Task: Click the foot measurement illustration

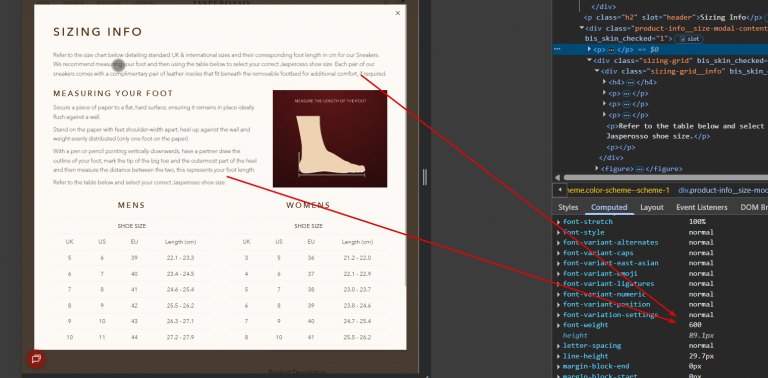Action: (330, 139)
